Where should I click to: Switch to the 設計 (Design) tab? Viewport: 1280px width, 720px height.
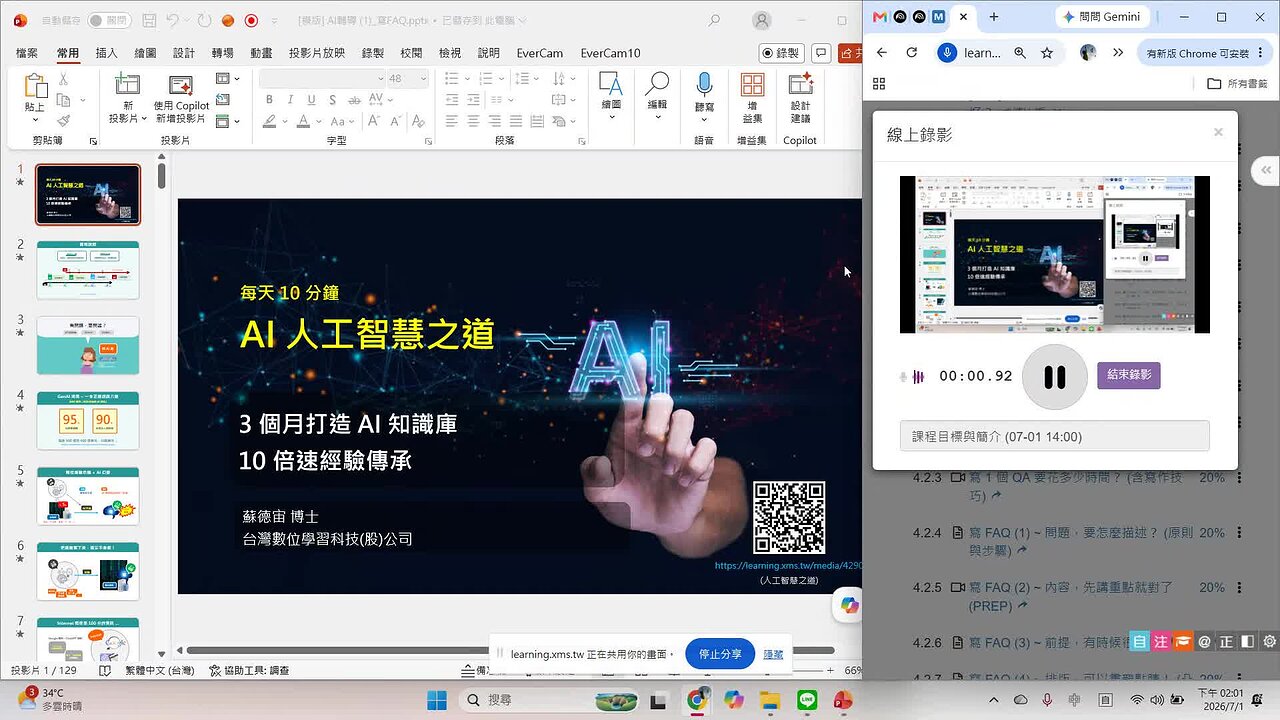pyautogui.click(x=184, y=53)
